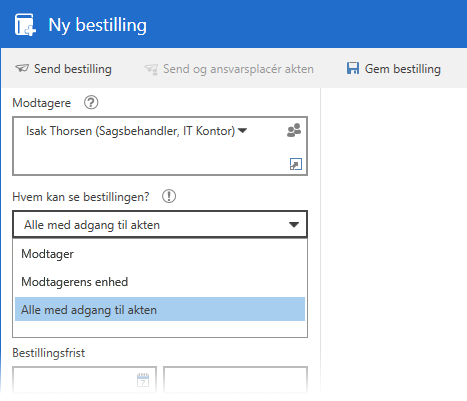
Task: Click the floppy disk Gem bestilling icon
Action: tap(353, 68)
